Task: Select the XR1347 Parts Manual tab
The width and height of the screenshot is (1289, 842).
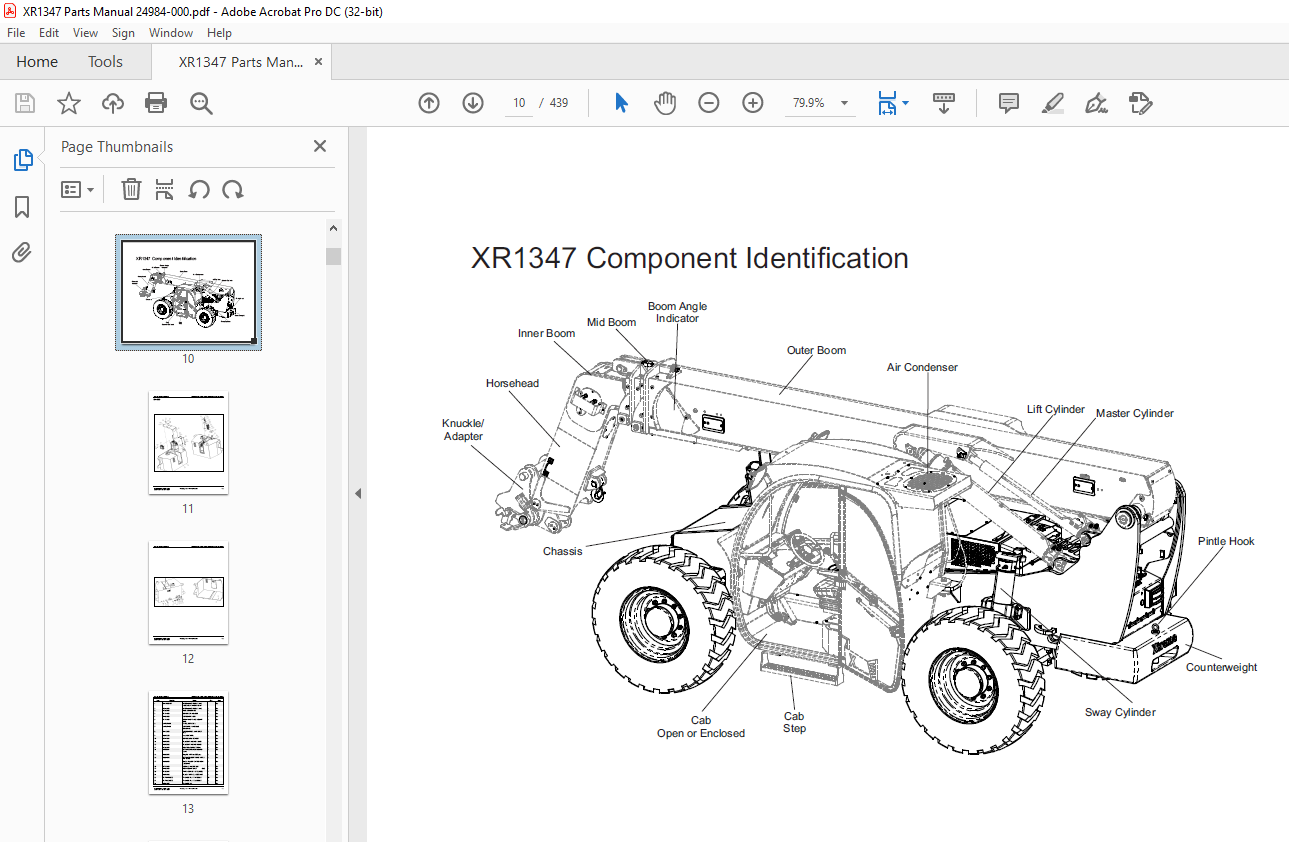Action: coord(241,62)
